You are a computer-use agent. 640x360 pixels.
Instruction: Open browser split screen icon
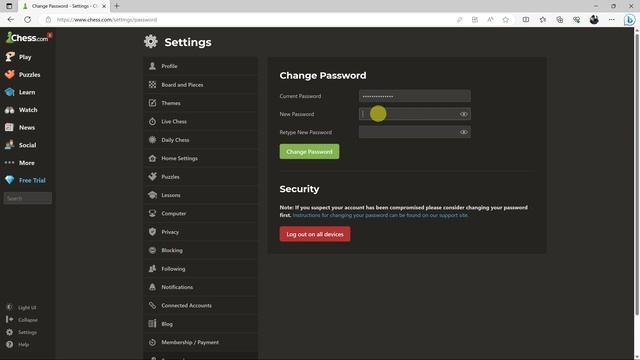click(x=526, y=20)
